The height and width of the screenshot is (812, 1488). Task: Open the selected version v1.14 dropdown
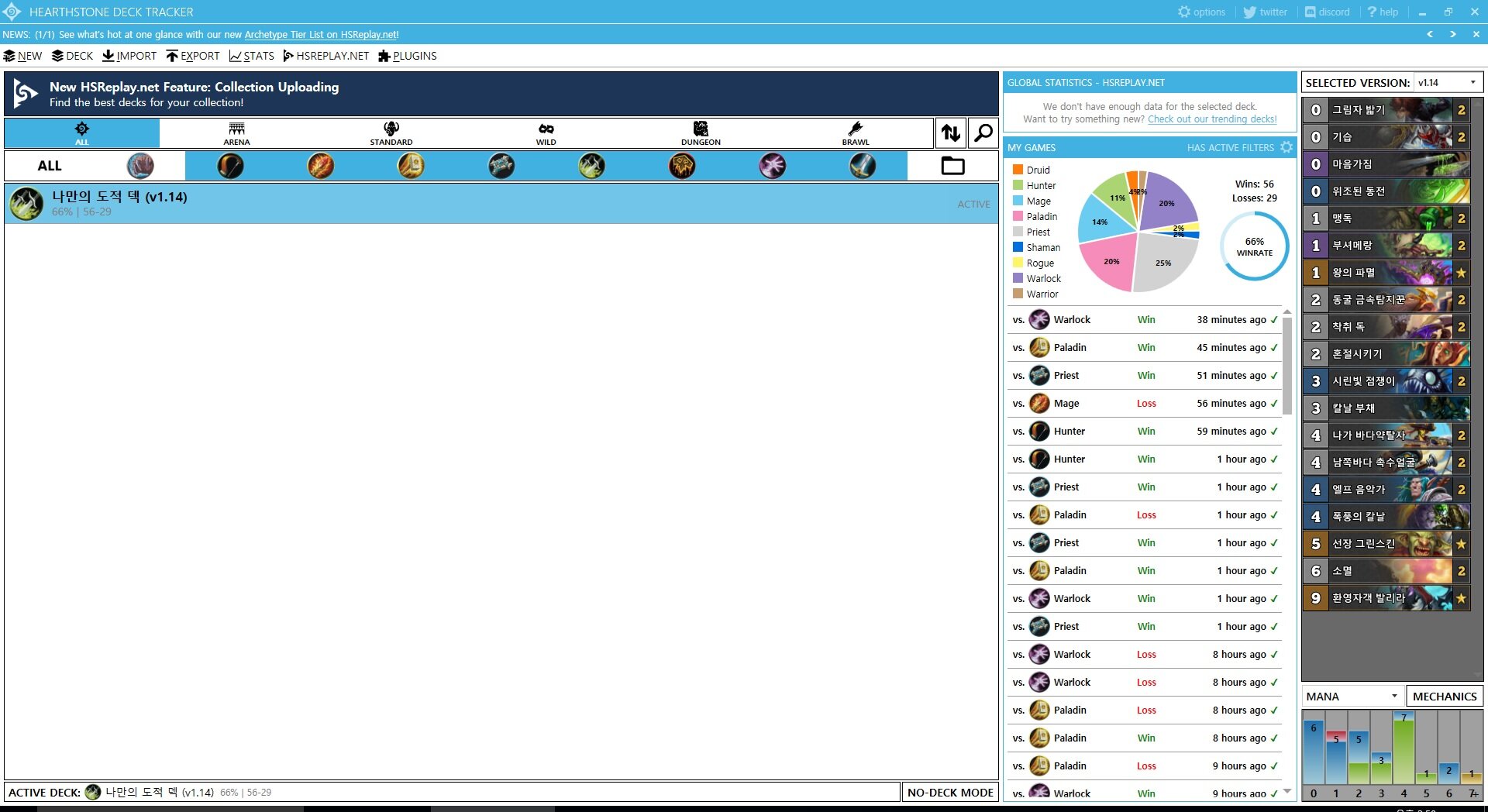(x=1448, y=82)
